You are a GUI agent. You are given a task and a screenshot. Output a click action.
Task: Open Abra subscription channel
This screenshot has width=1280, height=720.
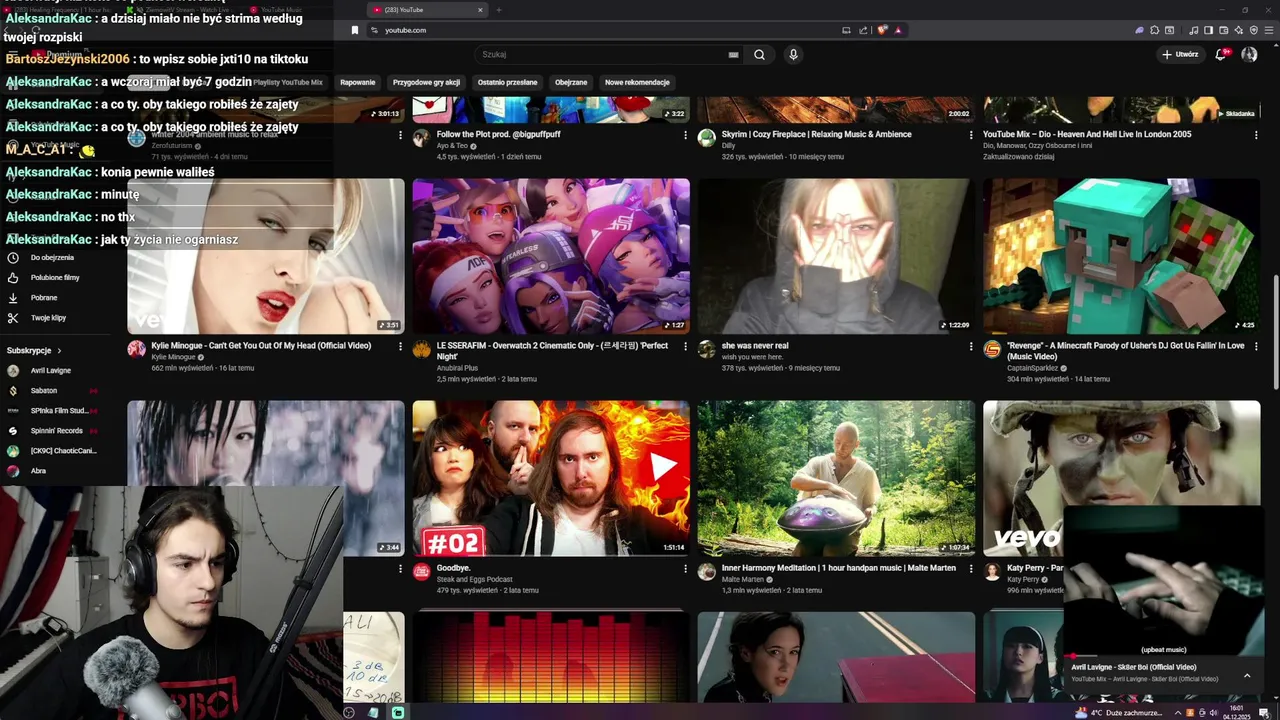pyautogui.click(x=38, y=470)
